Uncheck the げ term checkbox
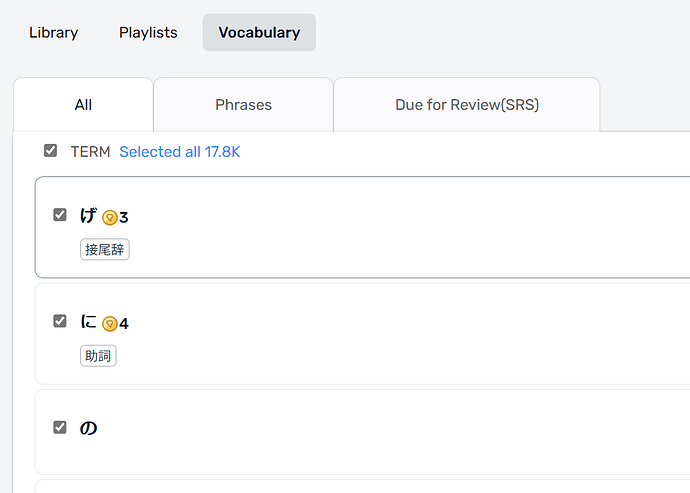Screen dimensions: 690x493 60,215
